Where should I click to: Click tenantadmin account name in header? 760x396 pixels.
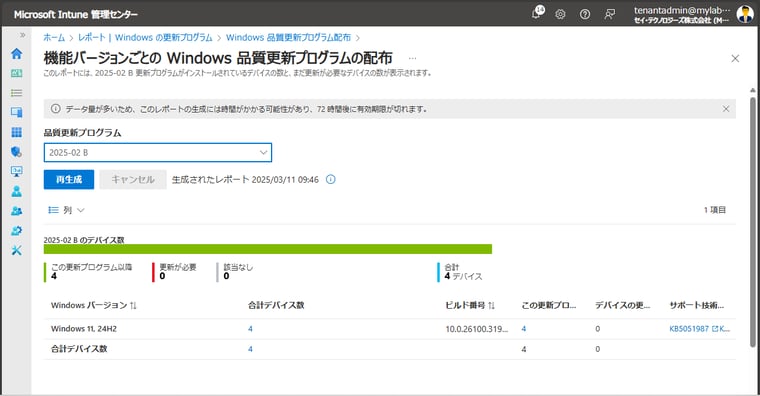pos(681,10)
